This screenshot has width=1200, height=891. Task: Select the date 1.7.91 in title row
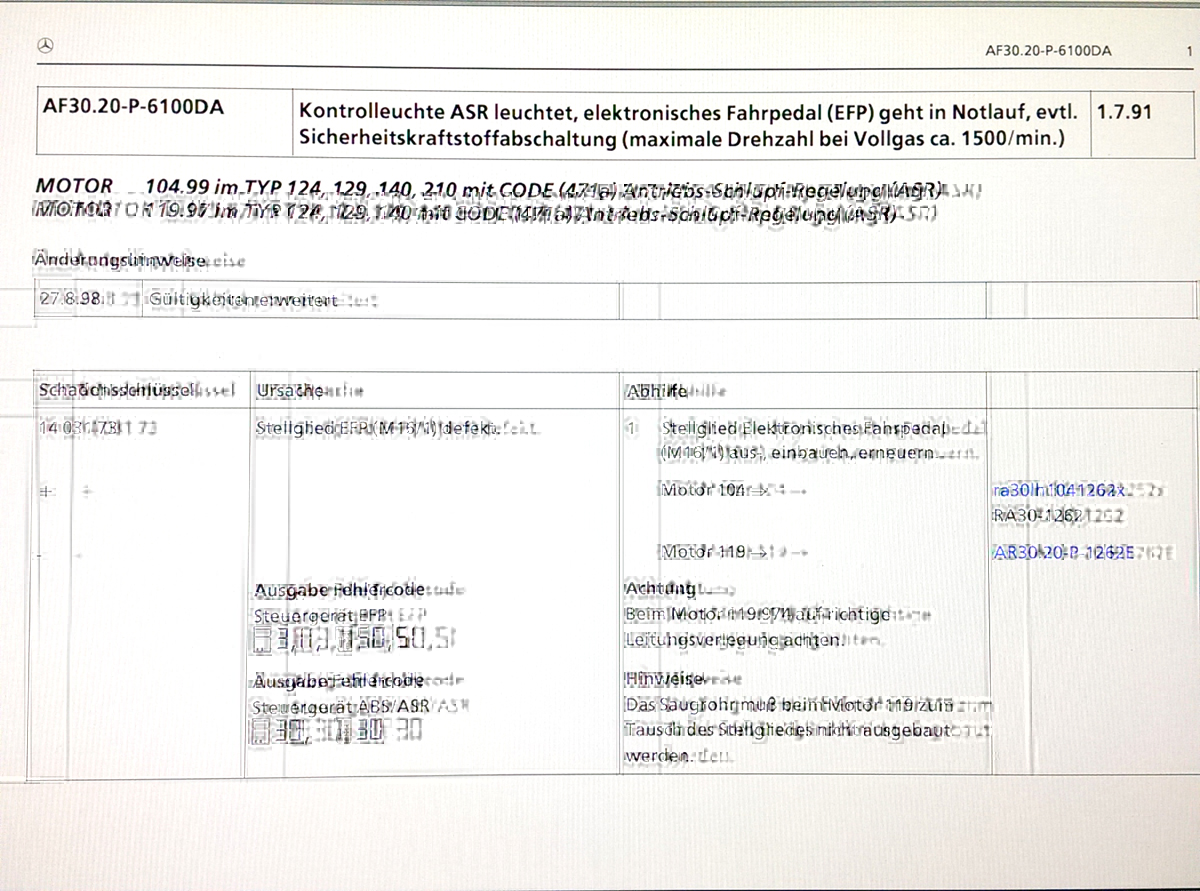click(x=1124, y=111)
